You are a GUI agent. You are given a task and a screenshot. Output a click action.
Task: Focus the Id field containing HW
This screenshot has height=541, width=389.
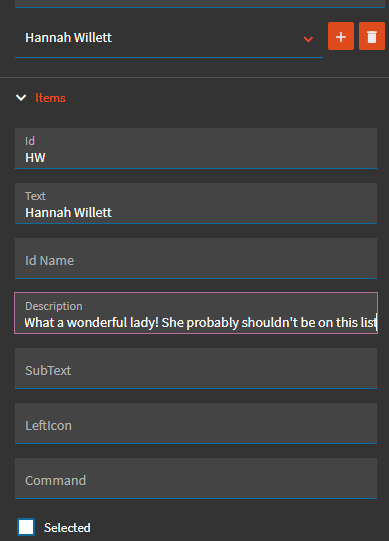pos(196,148)
